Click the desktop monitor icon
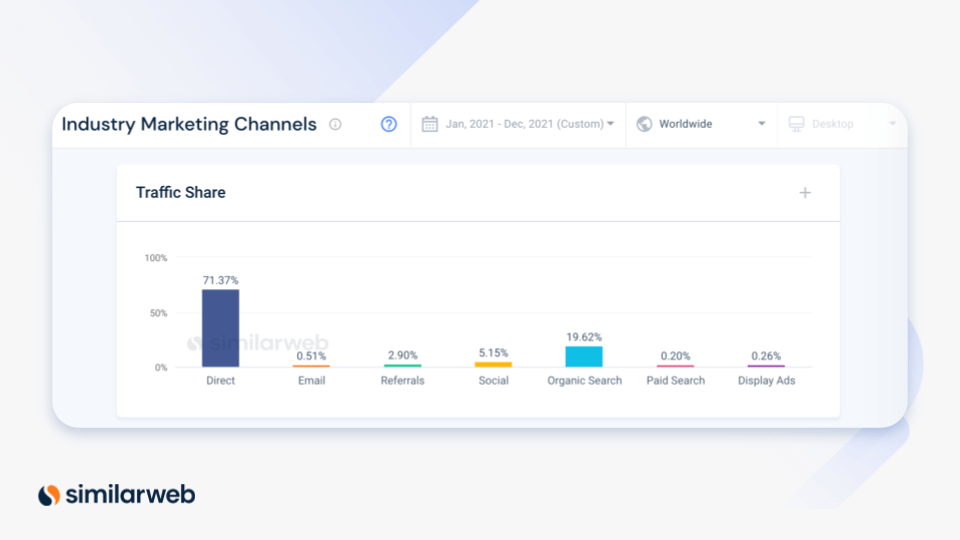The height and width of the screenshot is (540, 960). (x=796, y=125)
